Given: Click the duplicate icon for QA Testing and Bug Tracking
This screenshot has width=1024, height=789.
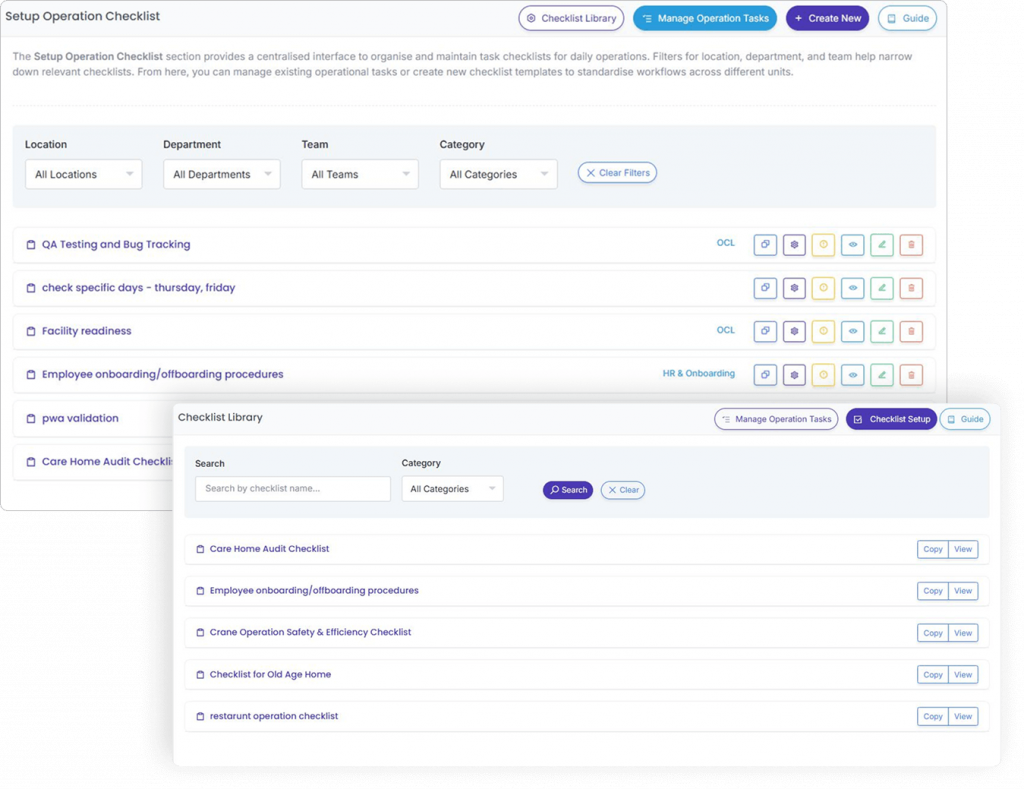Looking at the screenshot, I should 765,244.
